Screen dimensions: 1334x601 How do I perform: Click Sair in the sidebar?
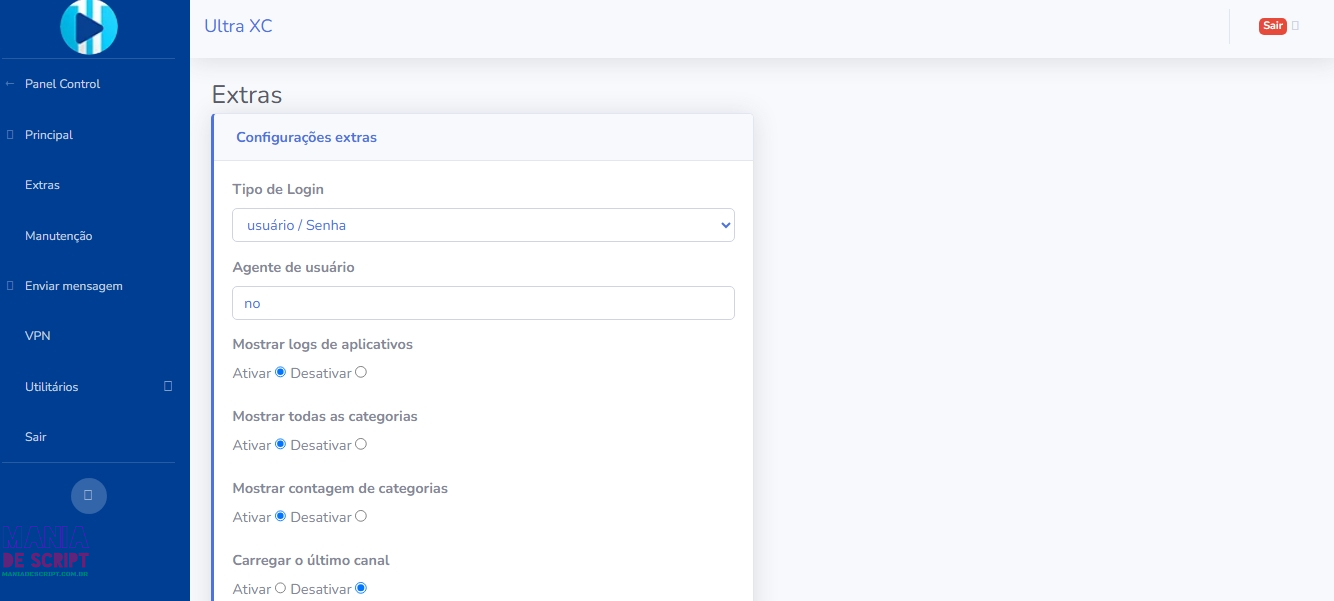[35, 437]
